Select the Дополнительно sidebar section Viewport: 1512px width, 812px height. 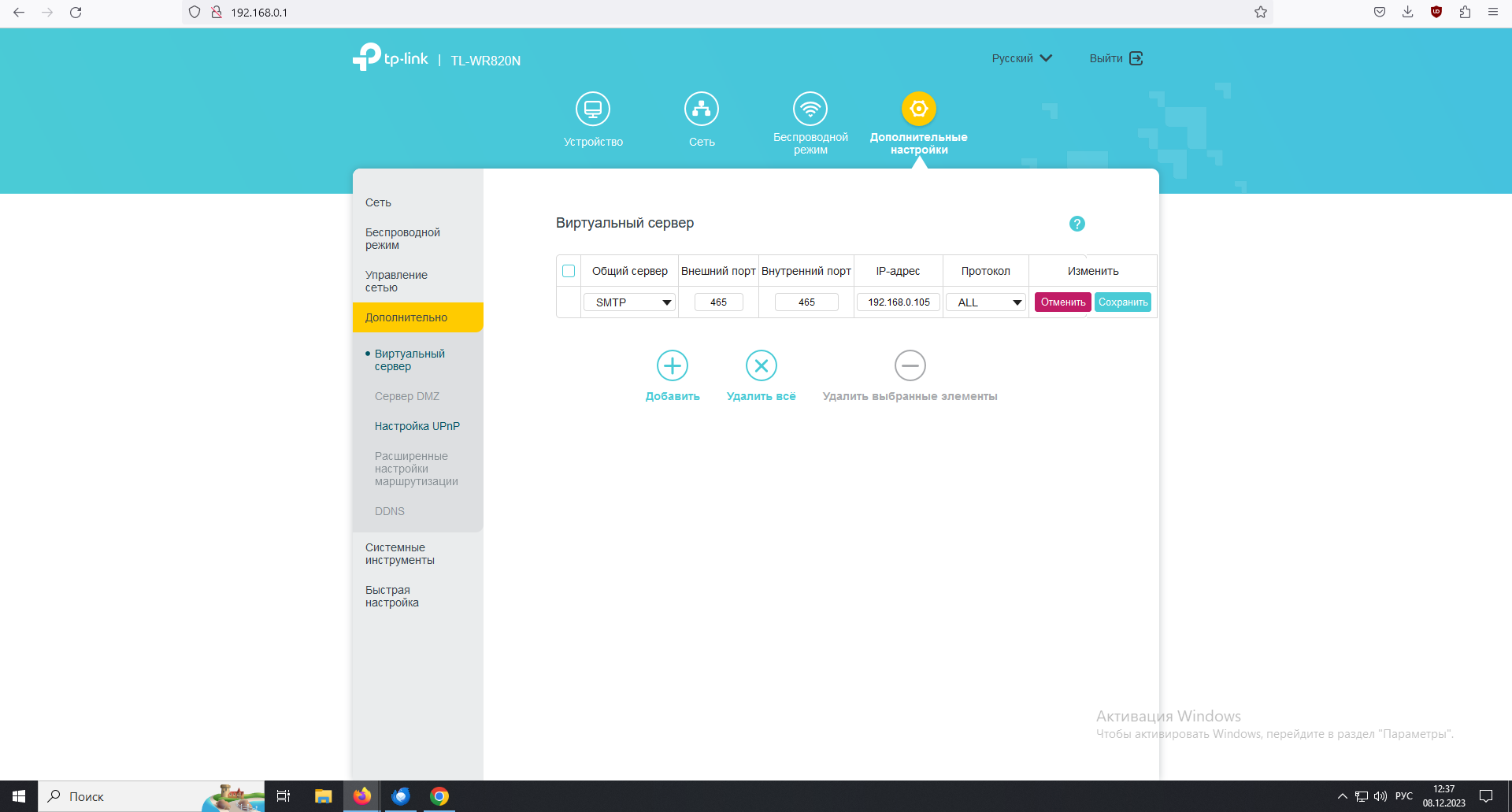(x=417, y=317)
